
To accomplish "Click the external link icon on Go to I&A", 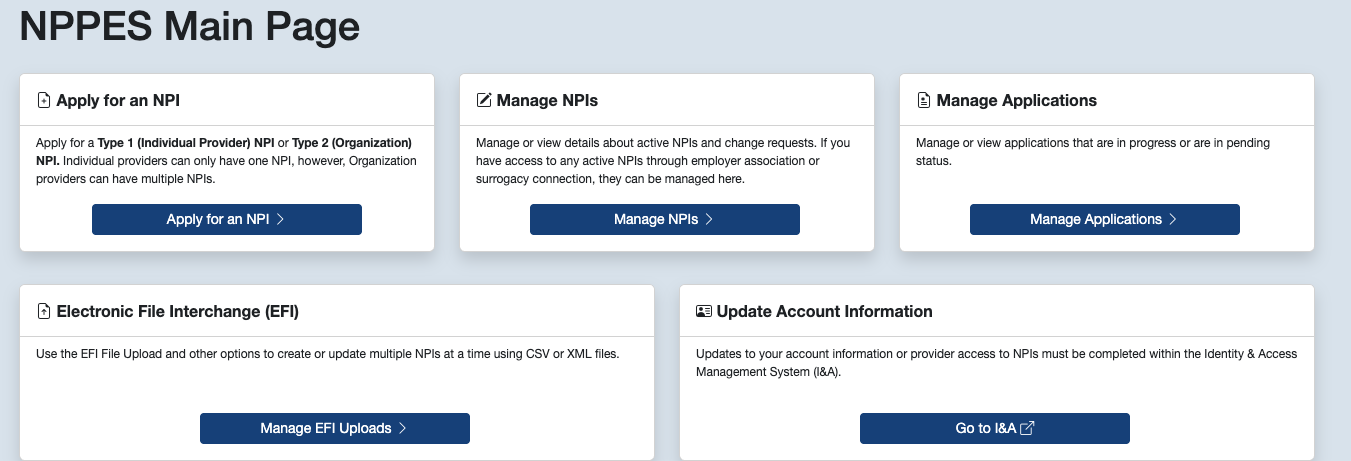I will [x=1027, y=428].
